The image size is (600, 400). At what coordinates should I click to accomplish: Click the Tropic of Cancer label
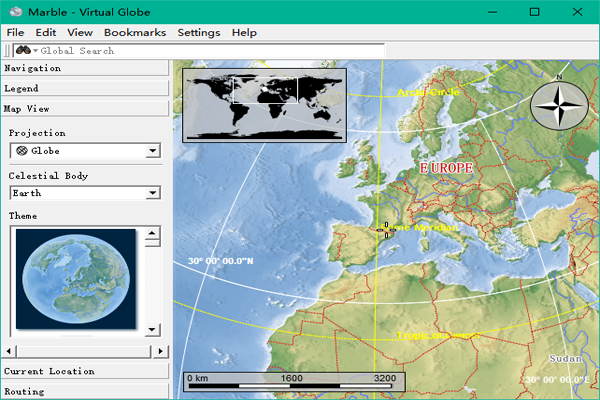pos(437,335)
